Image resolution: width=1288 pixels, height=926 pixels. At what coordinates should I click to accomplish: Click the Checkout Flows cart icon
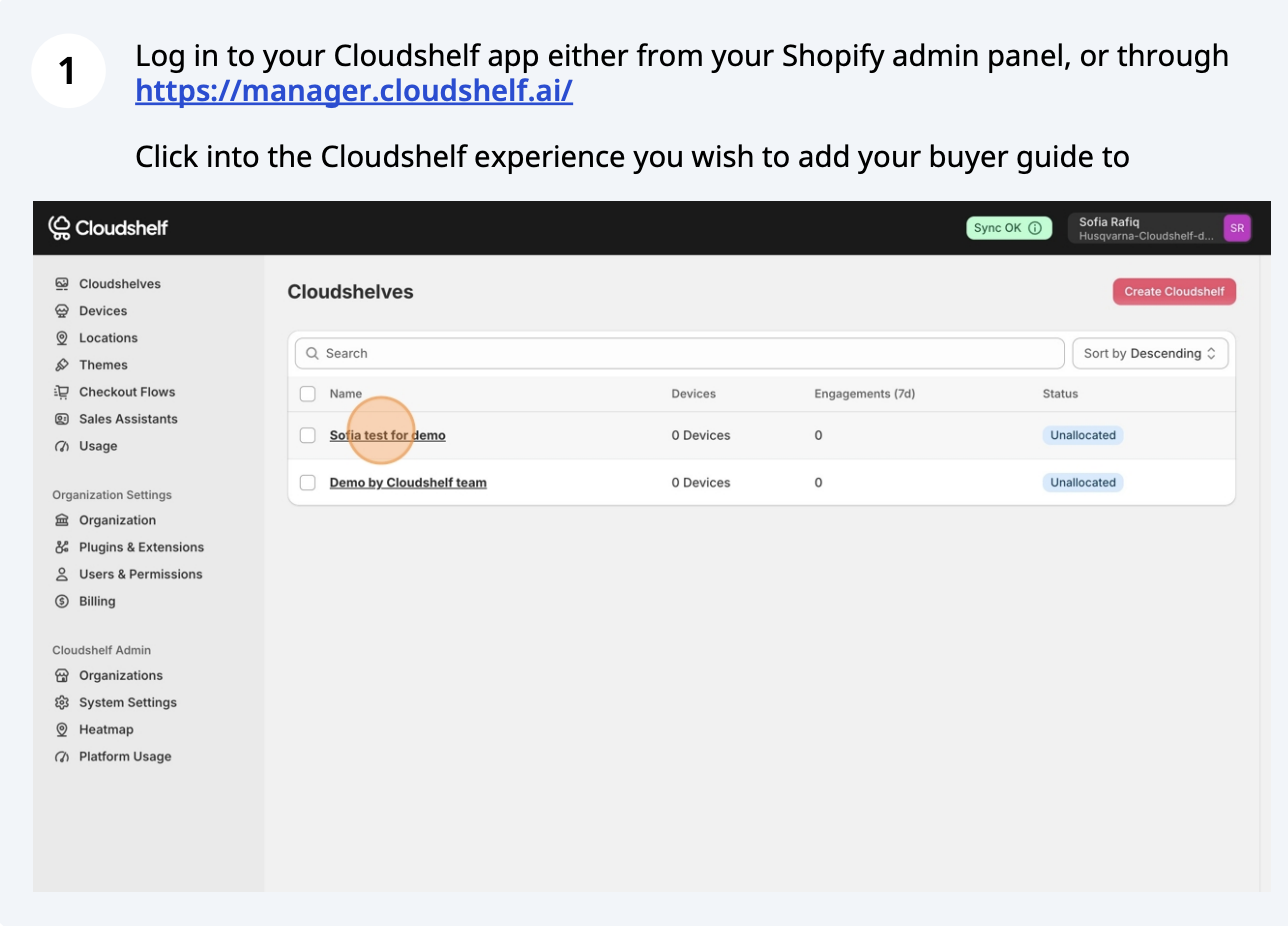(x=62, y=392)
